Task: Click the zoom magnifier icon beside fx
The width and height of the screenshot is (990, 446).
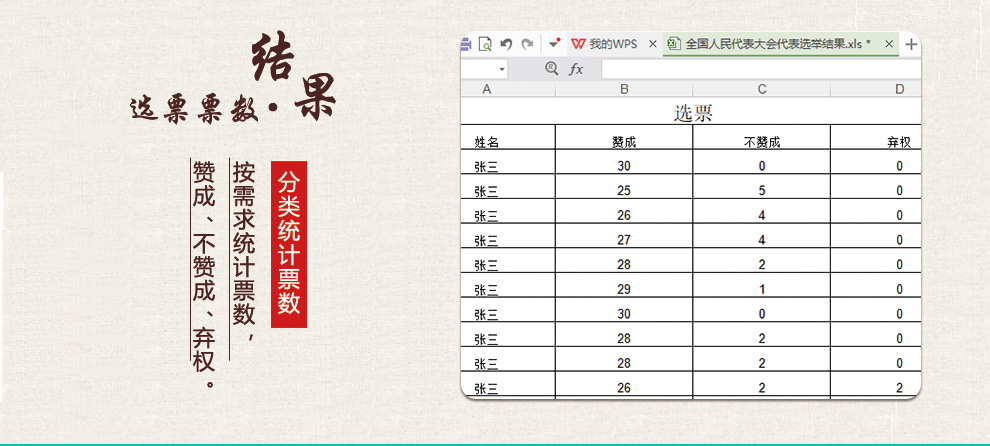Action: point(552,68)
